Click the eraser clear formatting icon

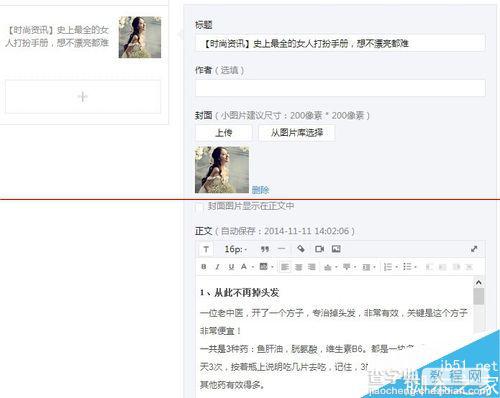(x=301, y=249)
